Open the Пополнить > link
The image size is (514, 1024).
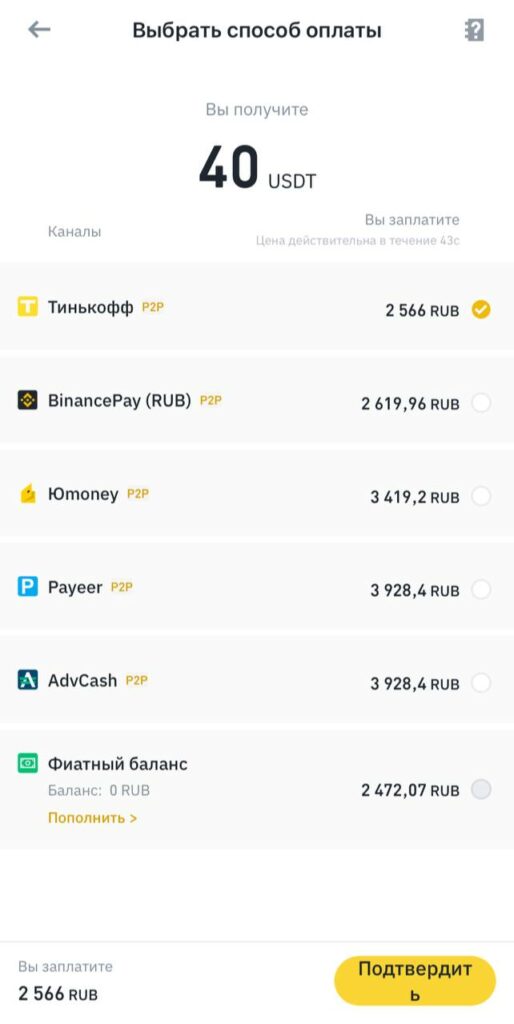pos(92,818)
